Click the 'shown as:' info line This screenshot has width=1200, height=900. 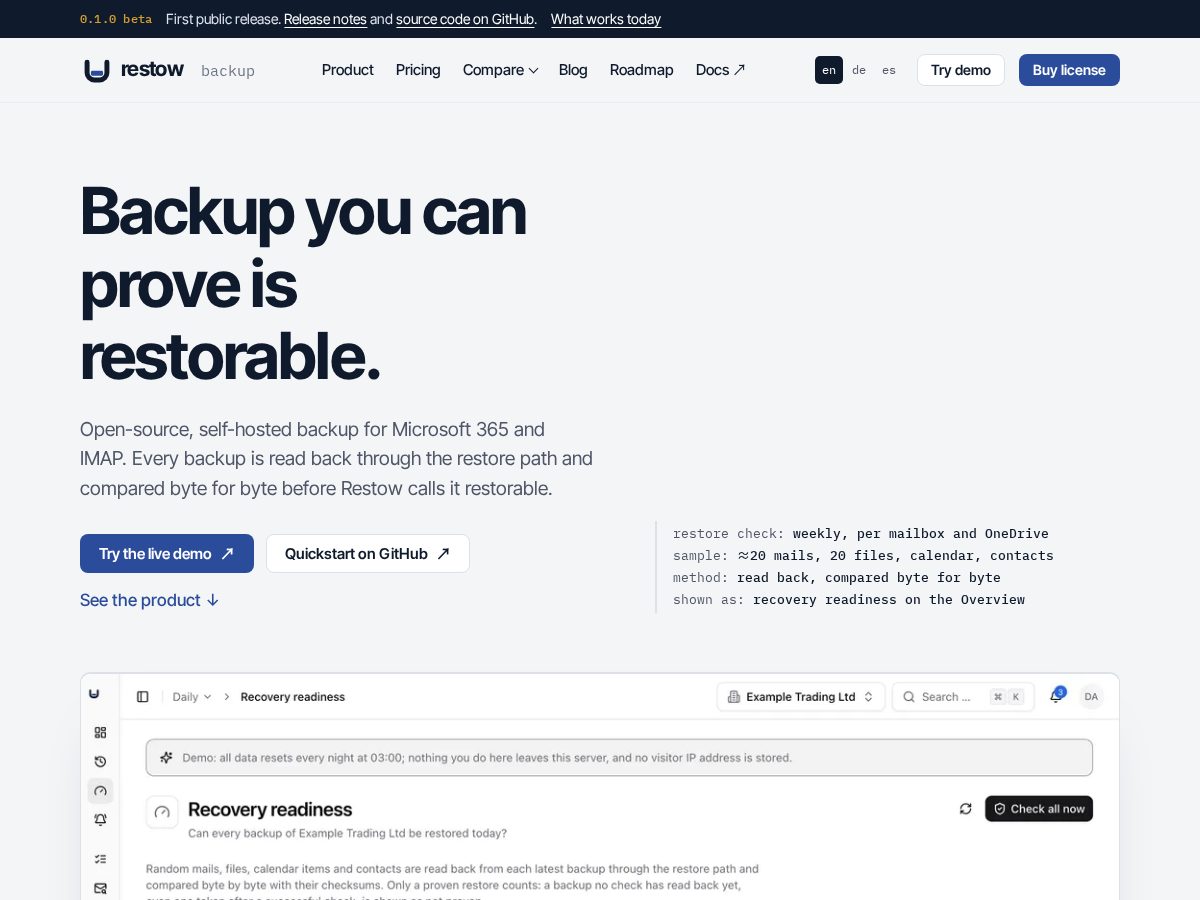[849, 599]
